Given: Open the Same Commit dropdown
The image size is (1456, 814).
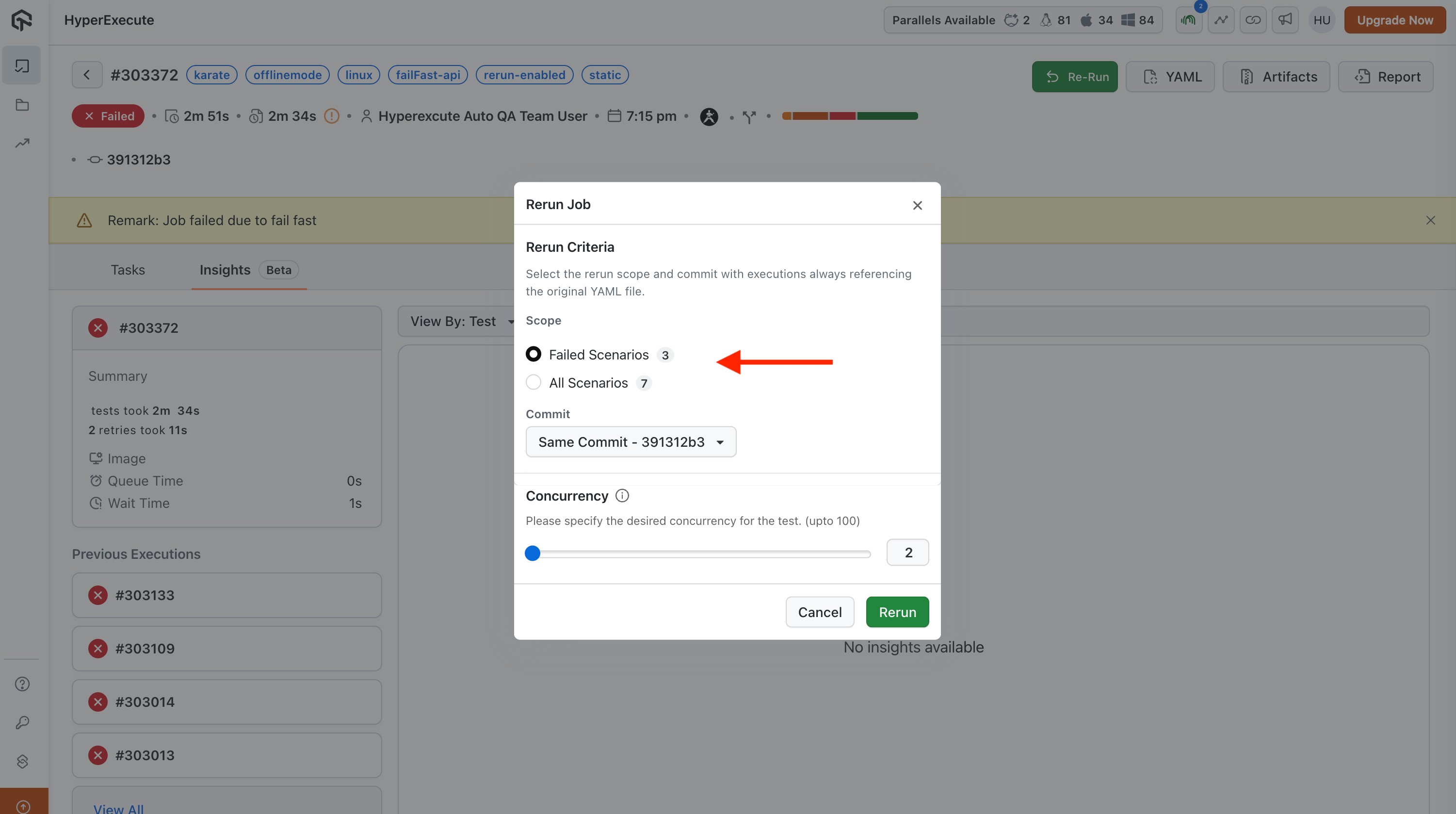Looking at the screenshot, I should coord(631,441).
